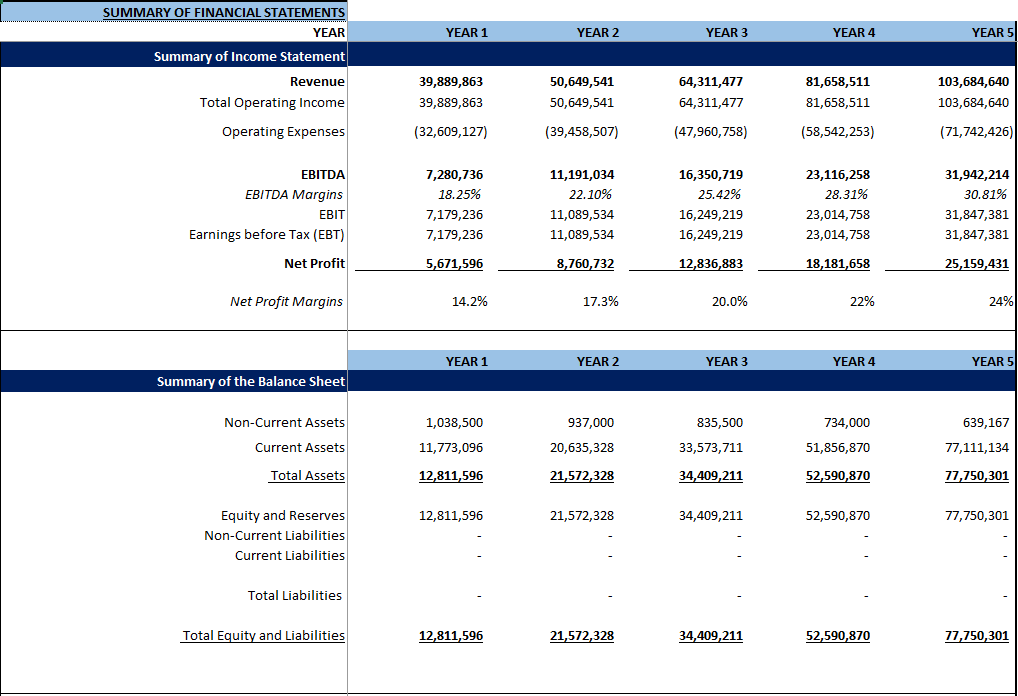This screenshot has width=1018, height=696.
Task: Select the SUMMARY OF FINANCIAL STATEMENTS title cell
Action: tap(224, 11)
